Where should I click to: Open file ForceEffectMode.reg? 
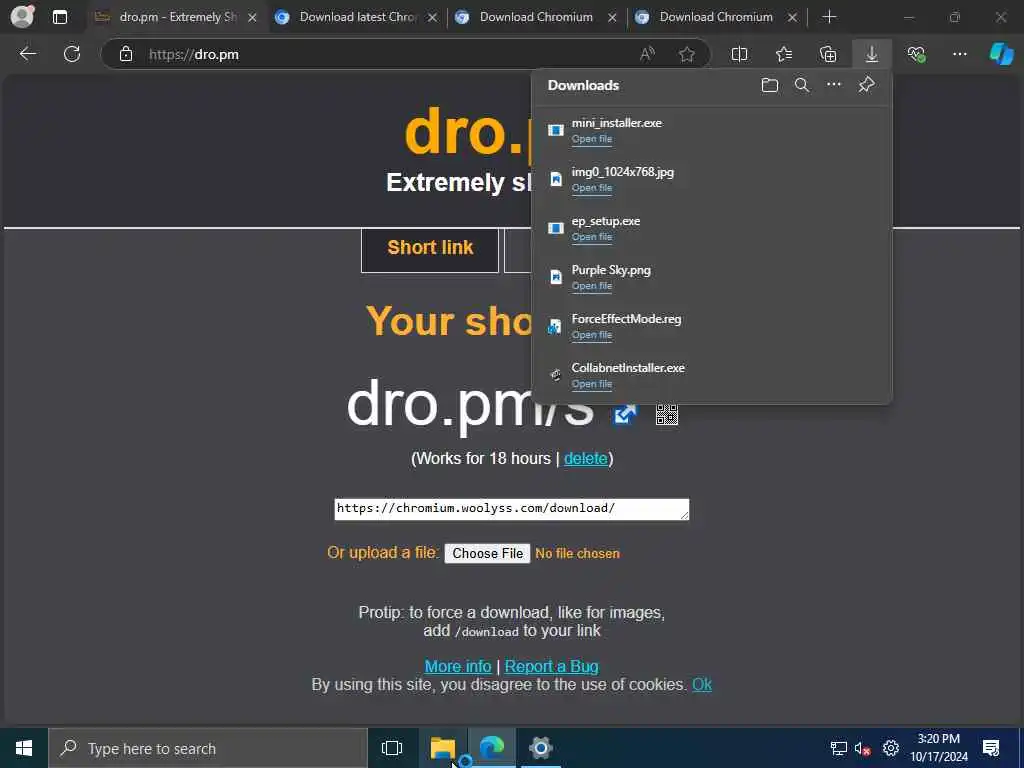click(x=592, y=334)
